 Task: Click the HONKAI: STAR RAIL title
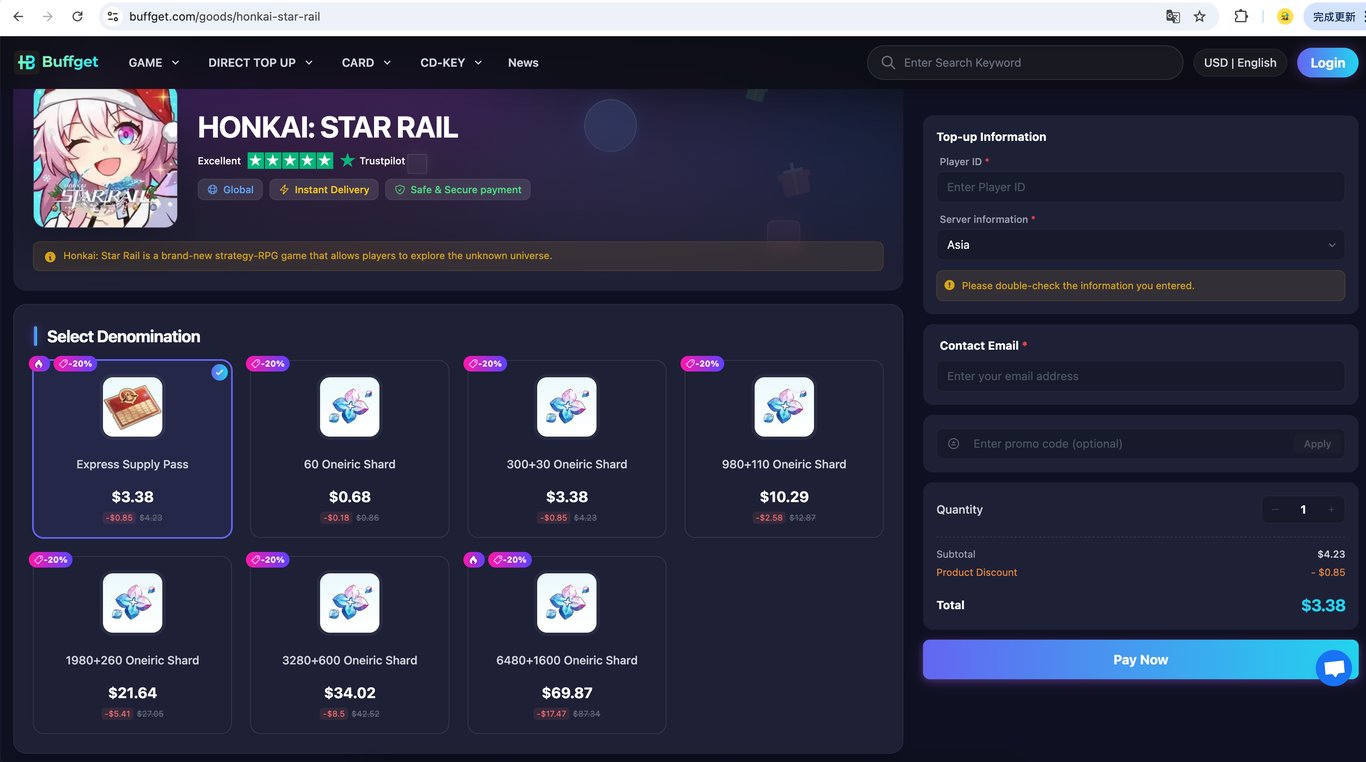pyautogui.click(x=328, y=127)
